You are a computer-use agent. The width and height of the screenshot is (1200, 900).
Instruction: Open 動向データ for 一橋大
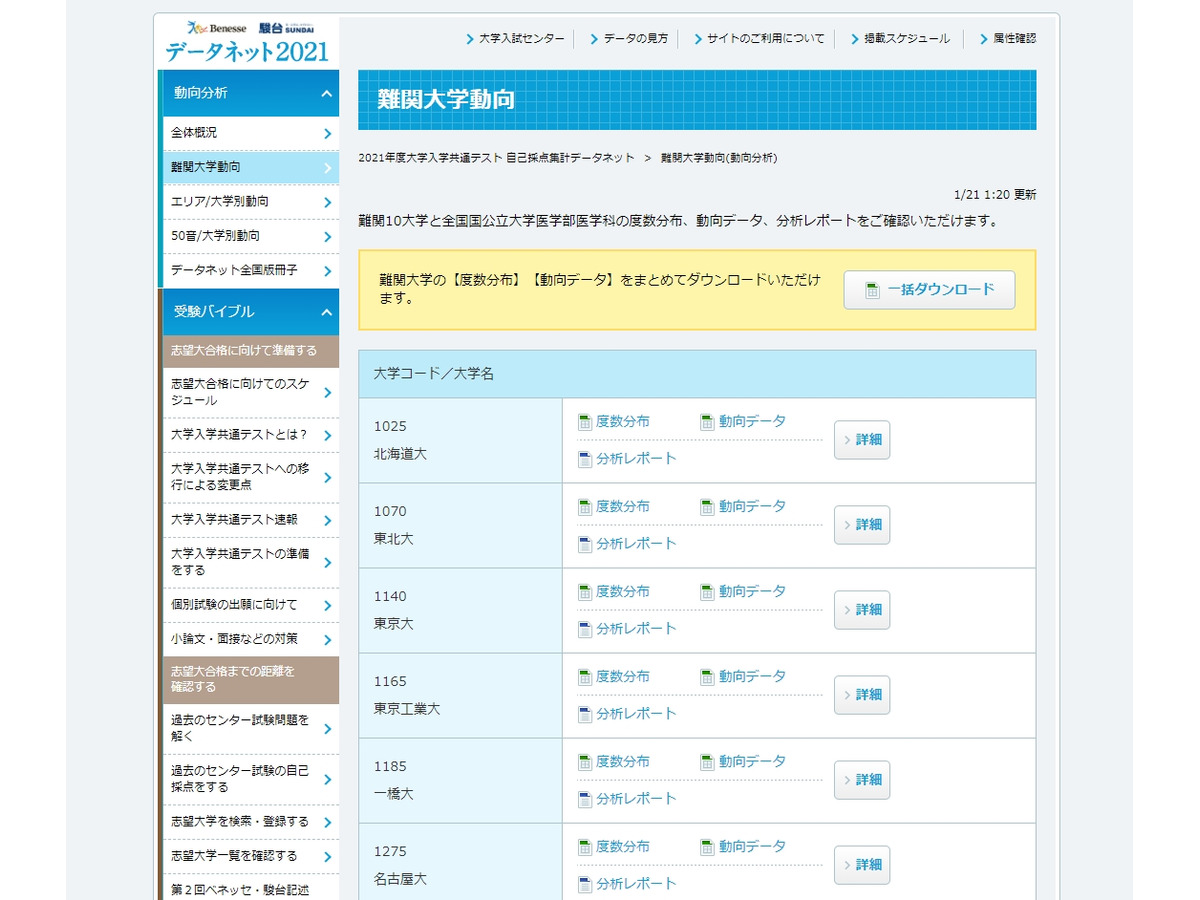tap(743, 762)
